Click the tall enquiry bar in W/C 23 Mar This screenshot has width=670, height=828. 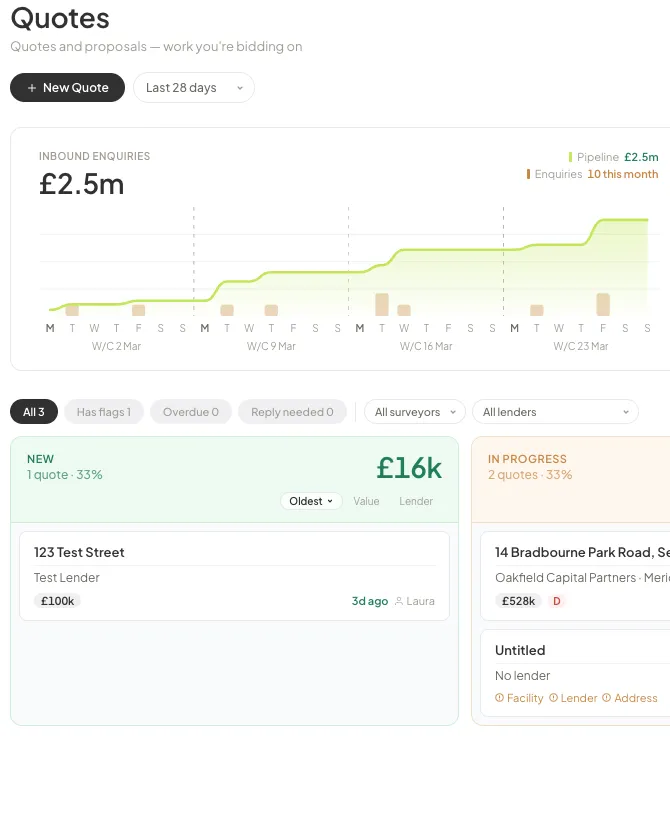coord(603,304)
